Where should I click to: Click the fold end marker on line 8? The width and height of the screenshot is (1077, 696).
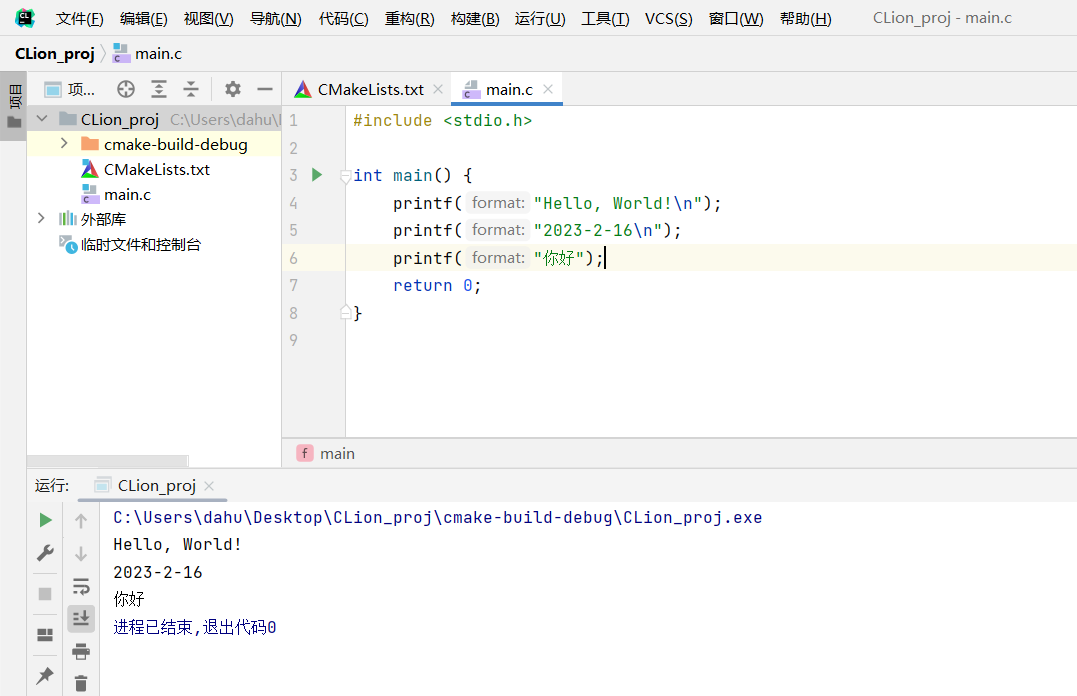[x=346, y=313]
